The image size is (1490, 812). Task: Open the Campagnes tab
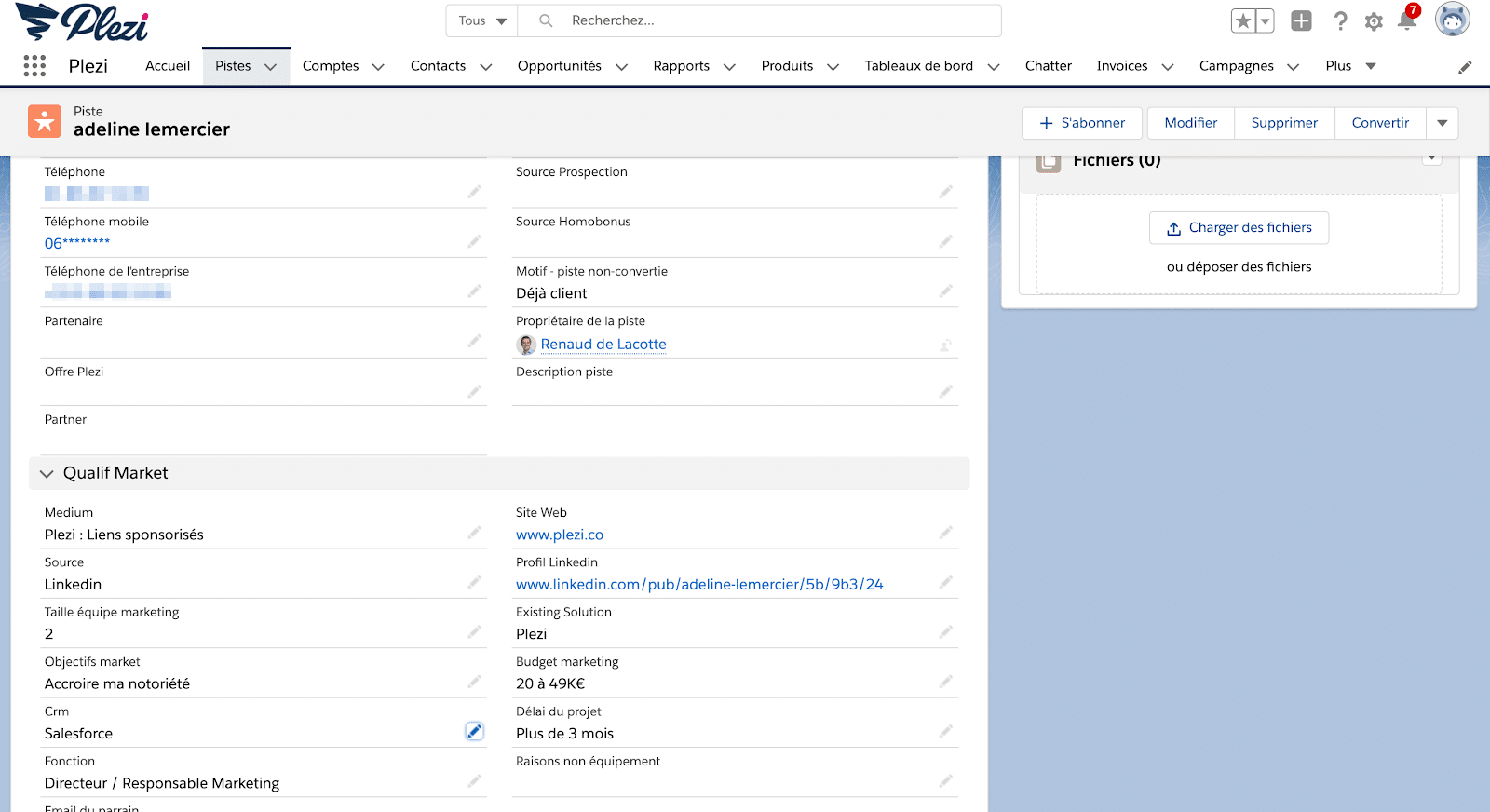pyautogui.click(x=1236, y=66)
